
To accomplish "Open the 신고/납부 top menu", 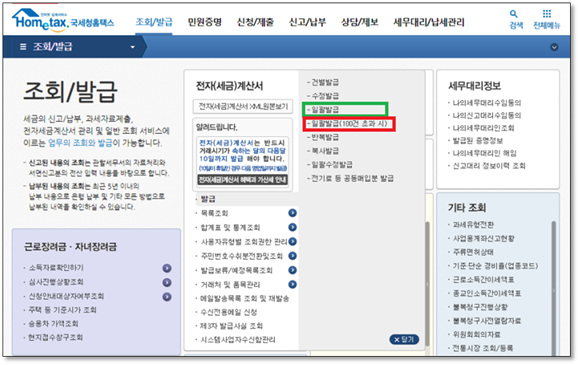I will pyautogui.click(x=307, y=22).
